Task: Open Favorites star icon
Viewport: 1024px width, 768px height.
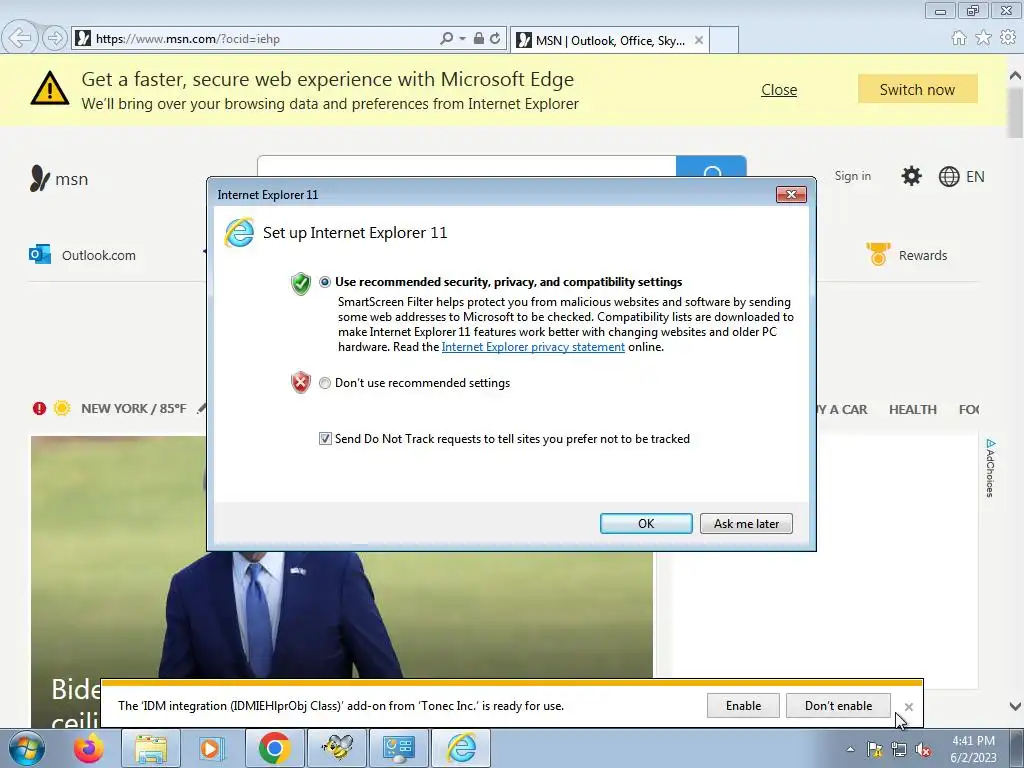Action: 983,38
